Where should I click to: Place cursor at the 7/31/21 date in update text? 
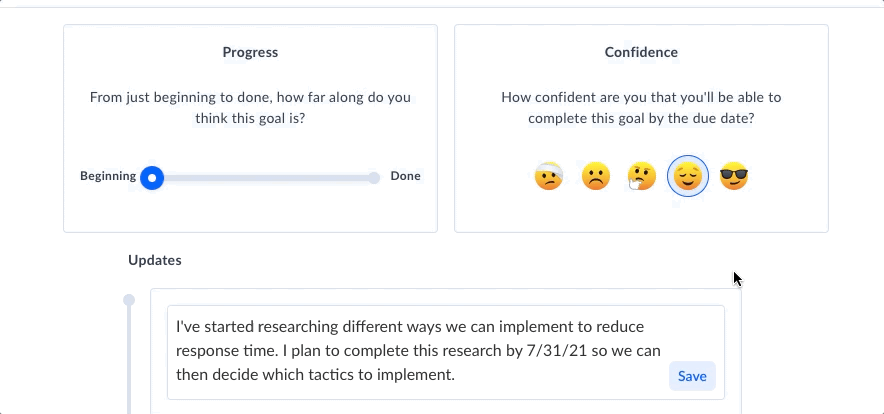click(556, 351)
